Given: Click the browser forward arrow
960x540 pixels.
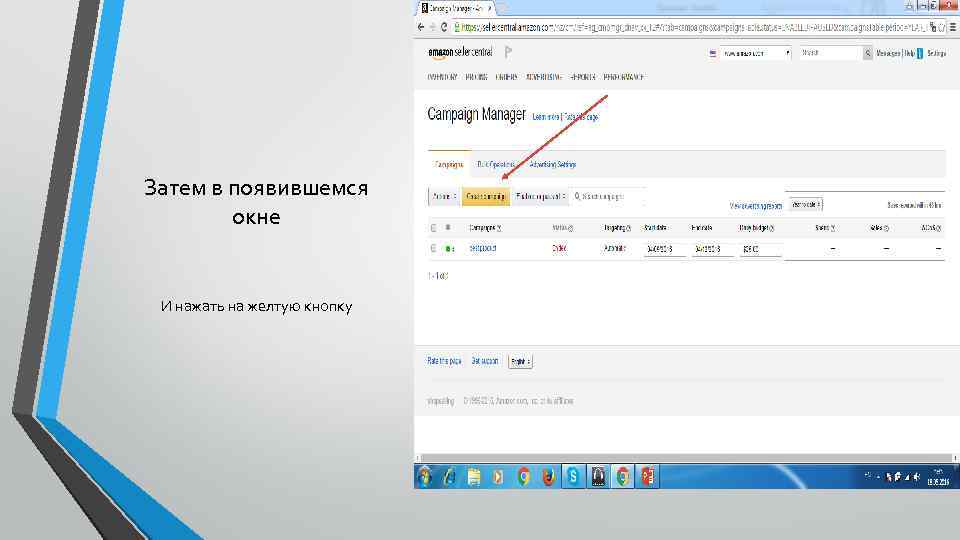Looking at the screenshot, I should click(x=432, y=27).
